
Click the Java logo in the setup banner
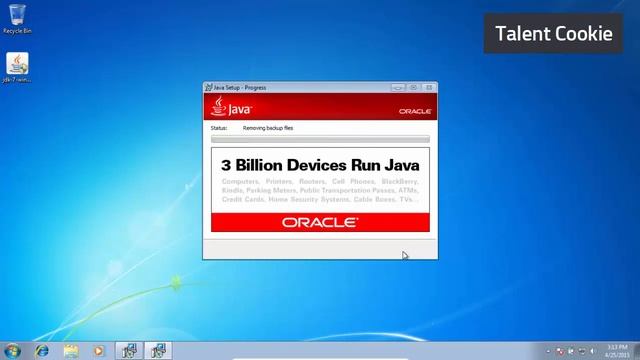(x=231, y=107)
